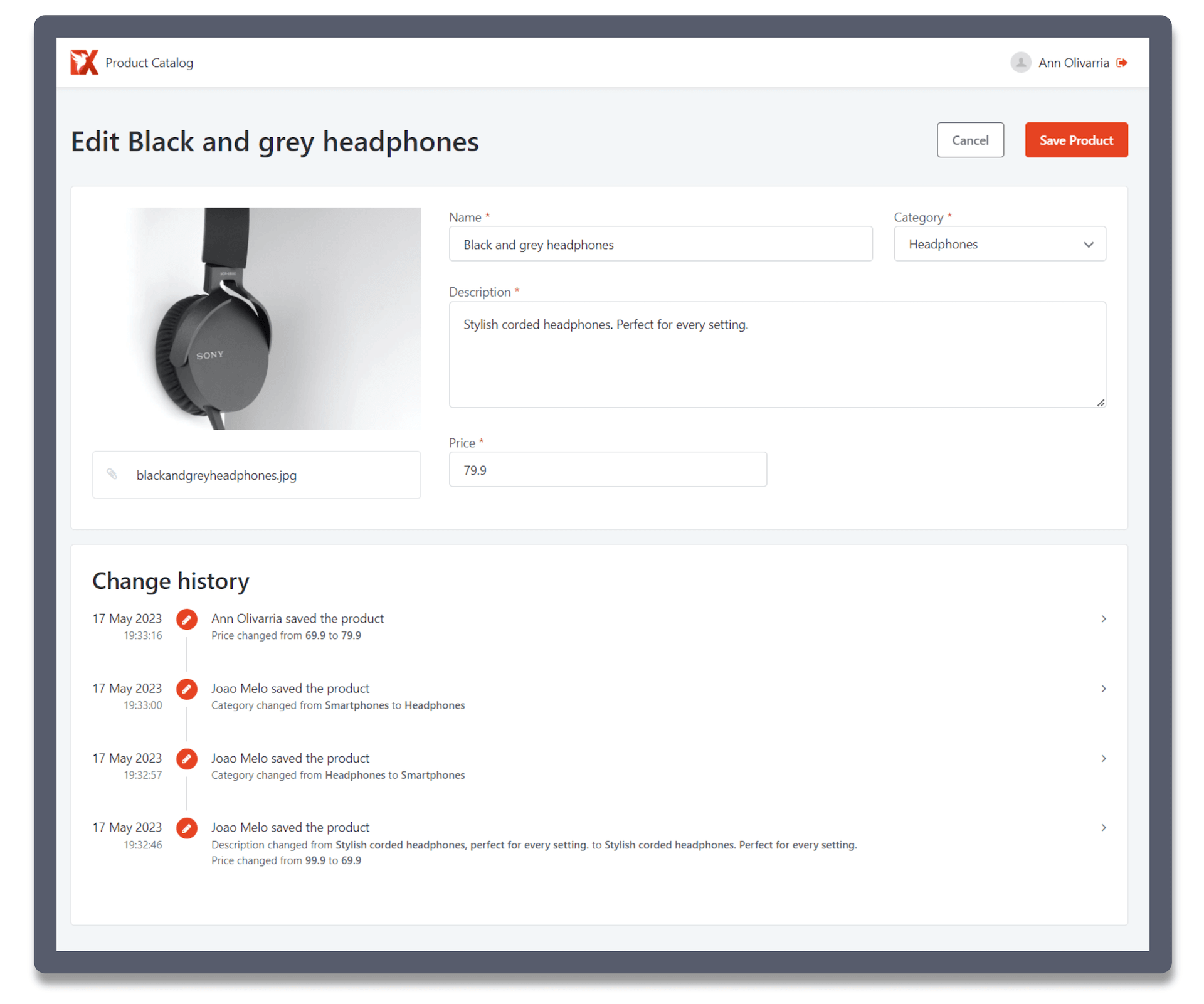Screen dimensions: 1204x1004
Task: Click edit icon of 19:32:46 history entry
Action: (186, 828)
